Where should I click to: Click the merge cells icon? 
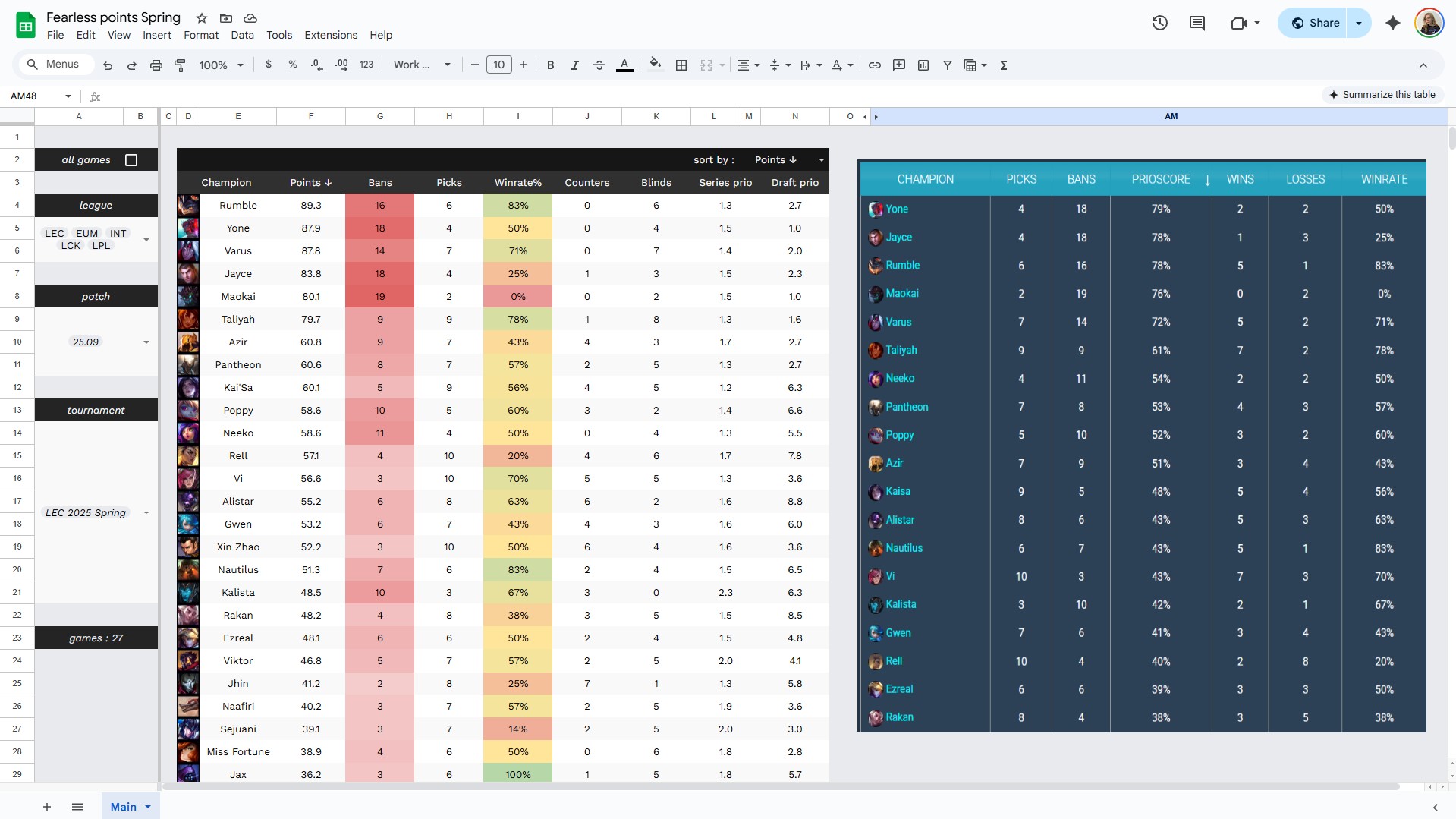(x=706, y=65)
